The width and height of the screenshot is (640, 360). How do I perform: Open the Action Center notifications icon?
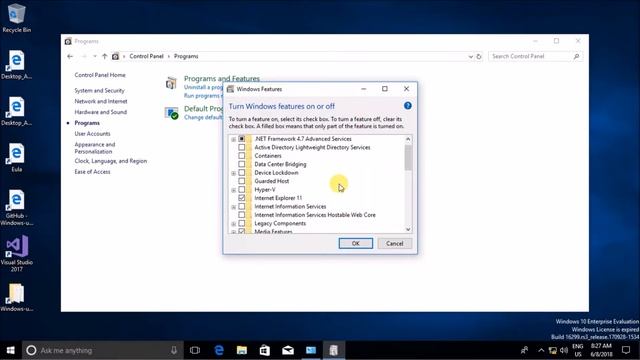tap(626, 350)
